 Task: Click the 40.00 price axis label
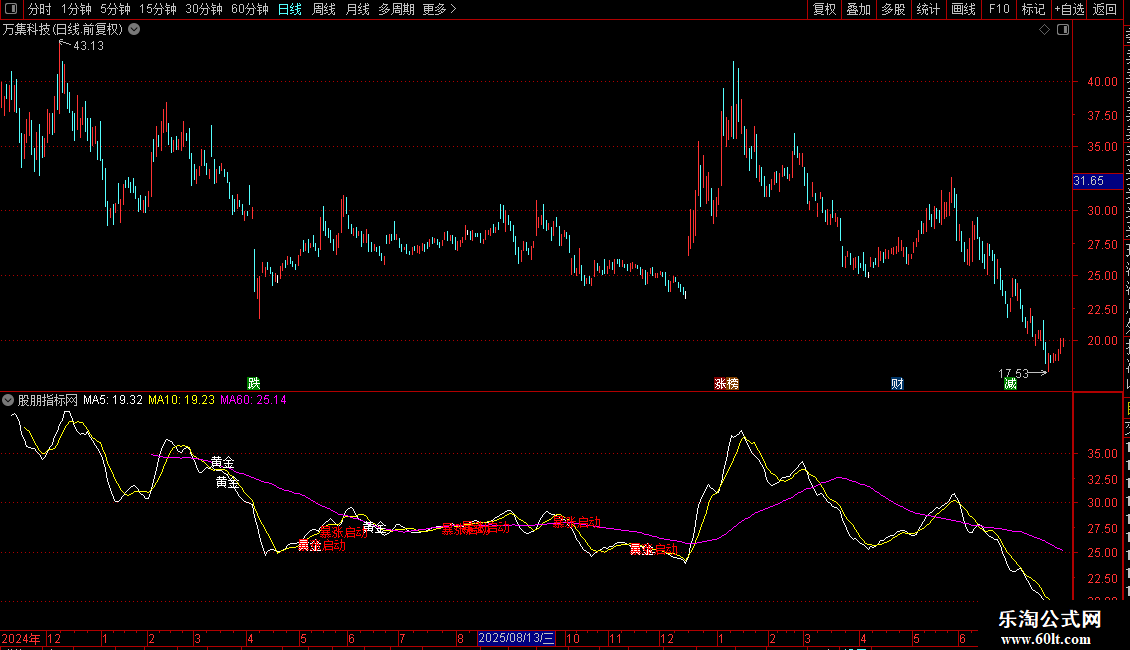(x=1103, y=82)
